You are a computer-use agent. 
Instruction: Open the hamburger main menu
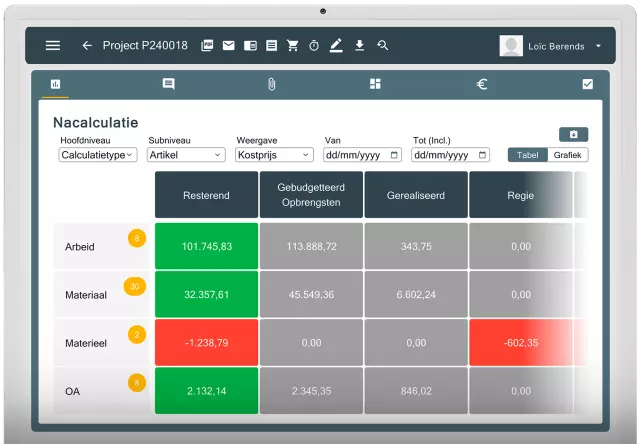point(53,46)
